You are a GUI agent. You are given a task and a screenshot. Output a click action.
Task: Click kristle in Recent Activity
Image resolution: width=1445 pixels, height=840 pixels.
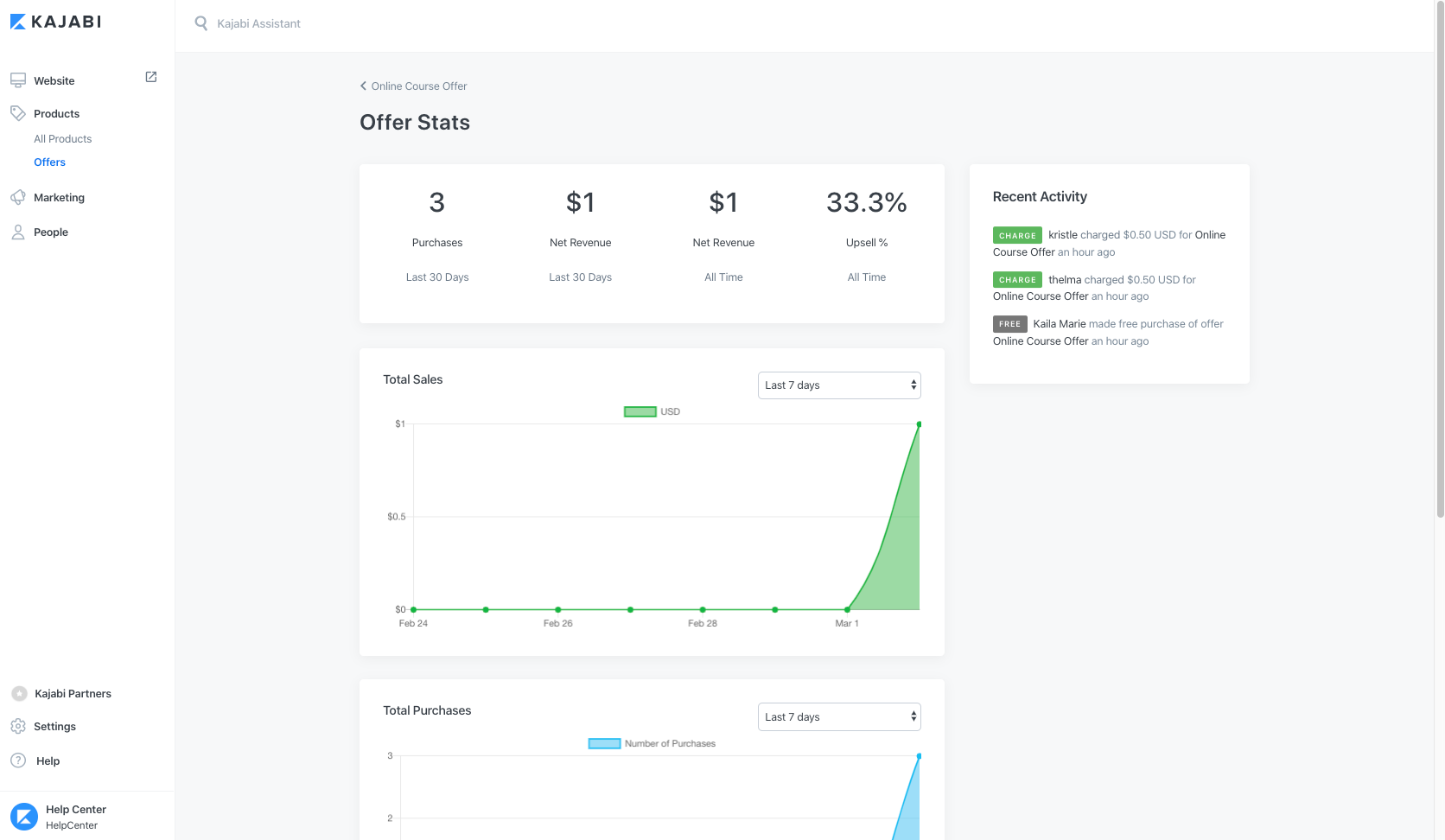tap(1063, 235)
